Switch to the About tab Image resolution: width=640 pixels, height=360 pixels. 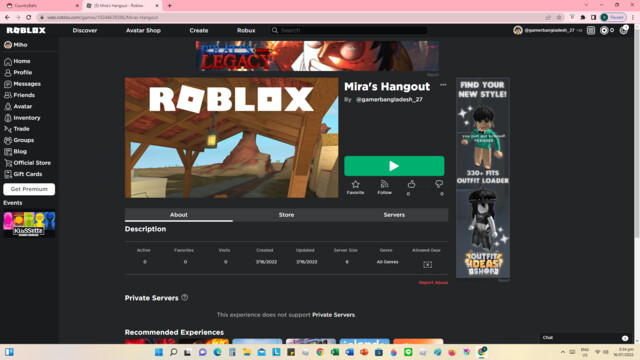click(x=179, y=215)
